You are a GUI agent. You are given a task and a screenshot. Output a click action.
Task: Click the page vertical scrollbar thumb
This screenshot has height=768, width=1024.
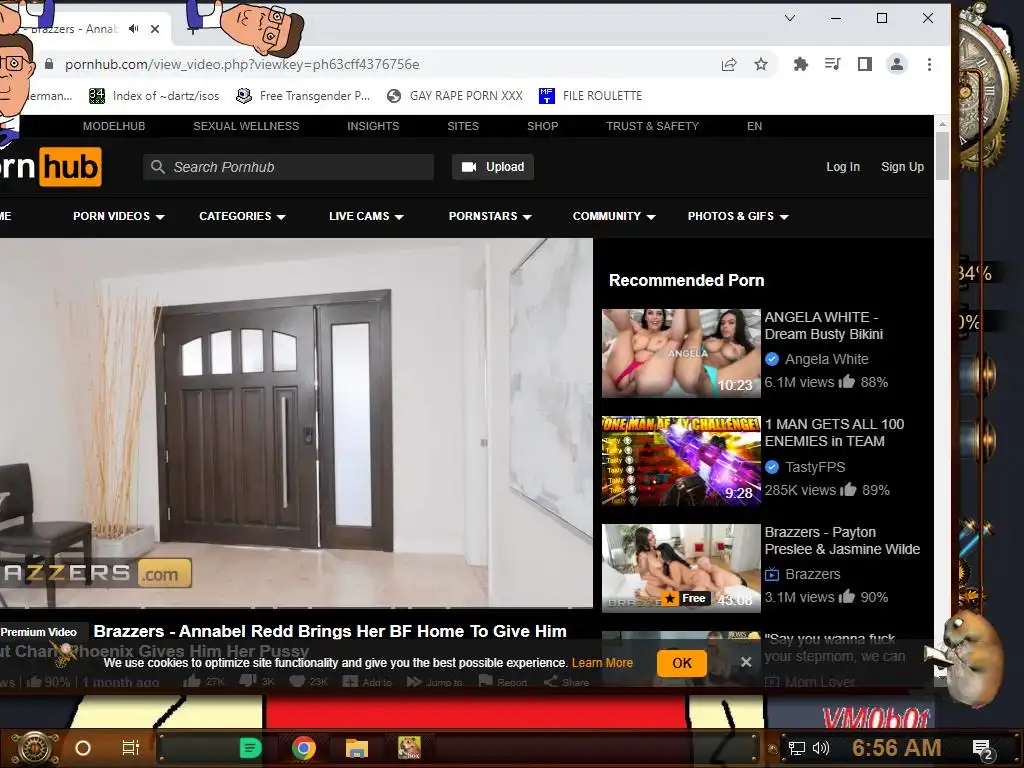[x=942, y=155]
